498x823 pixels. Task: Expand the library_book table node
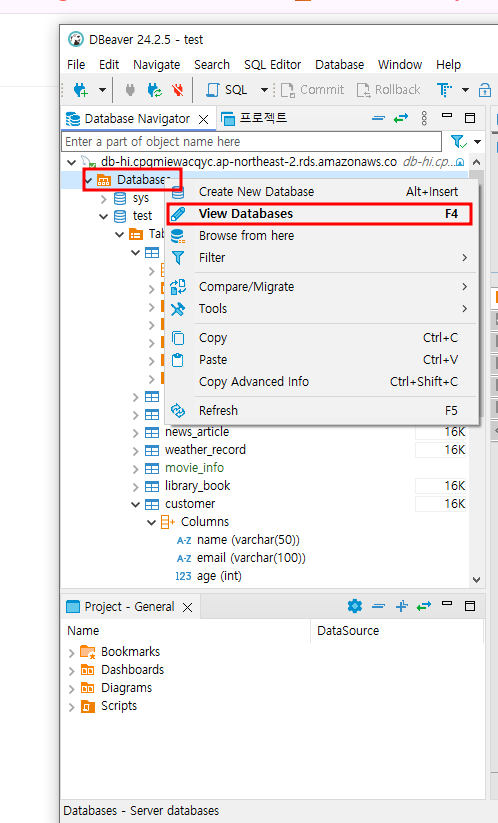(135, 487)
